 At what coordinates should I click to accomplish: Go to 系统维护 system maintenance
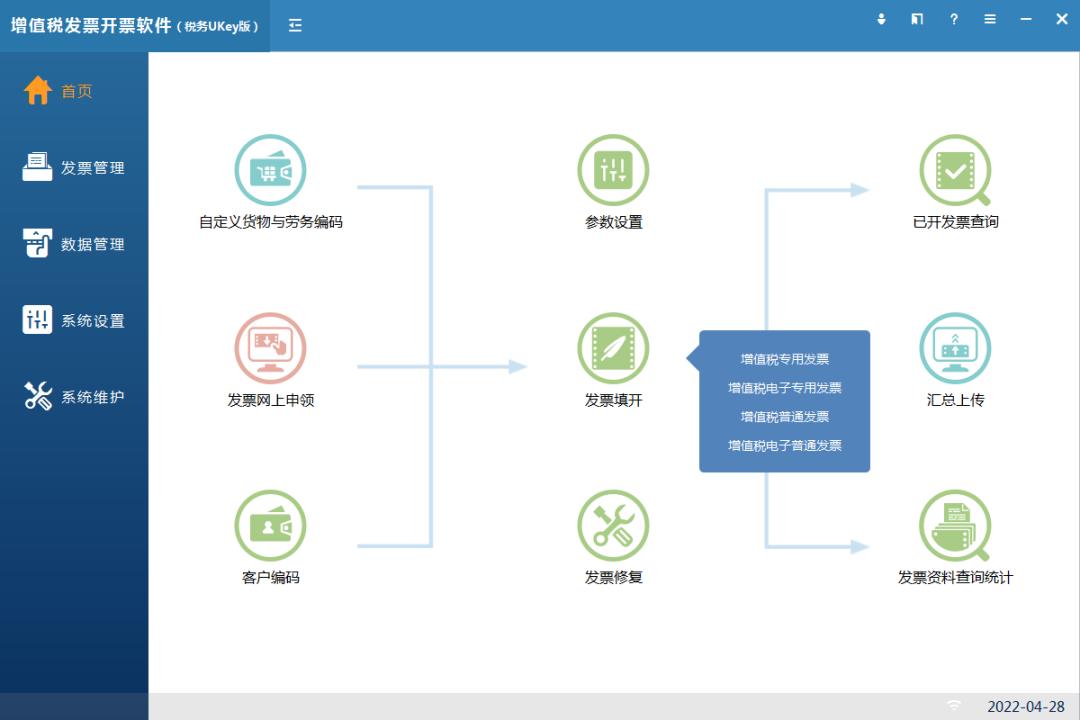74,395
